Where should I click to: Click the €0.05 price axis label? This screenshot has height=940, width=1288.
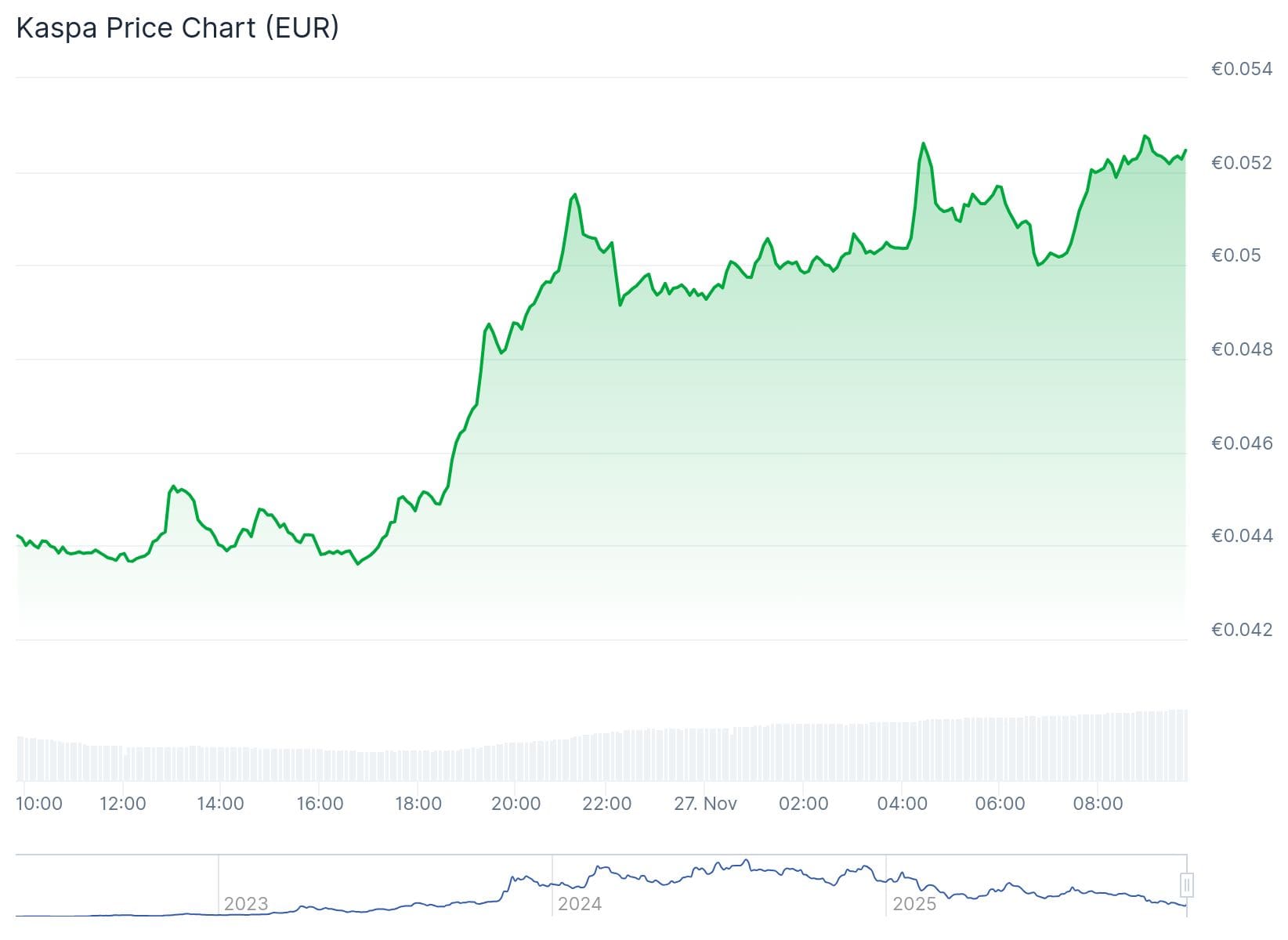(x=1236, y=256)
